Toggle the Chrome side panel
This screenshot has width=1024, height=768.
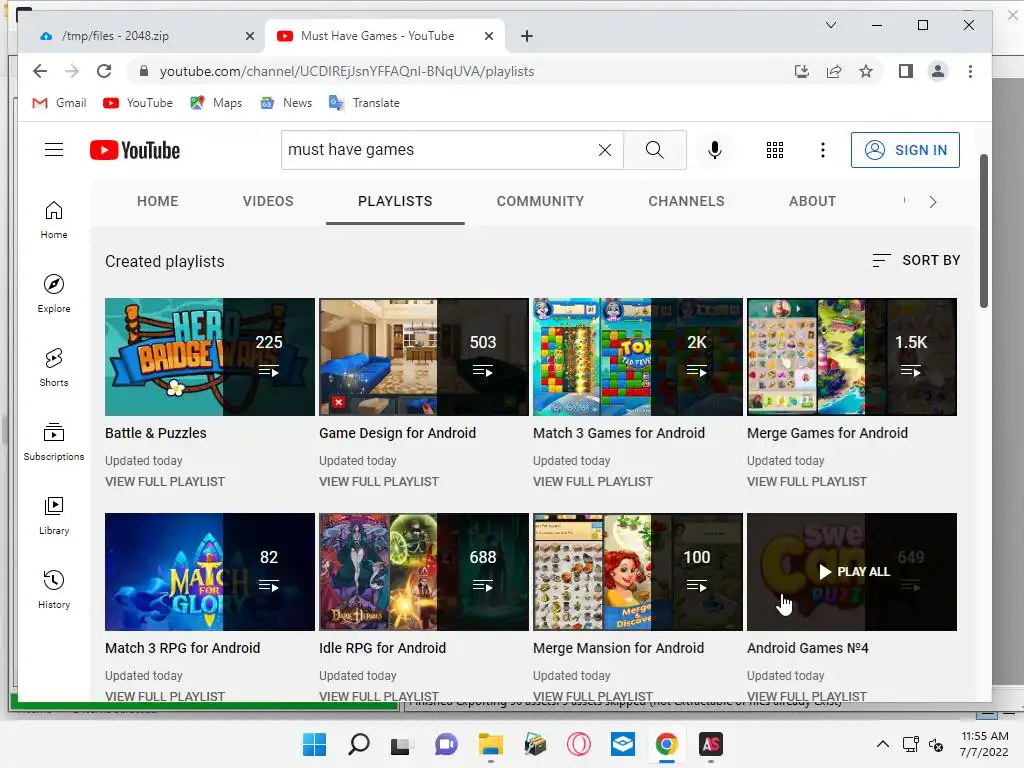click(906, 71)
